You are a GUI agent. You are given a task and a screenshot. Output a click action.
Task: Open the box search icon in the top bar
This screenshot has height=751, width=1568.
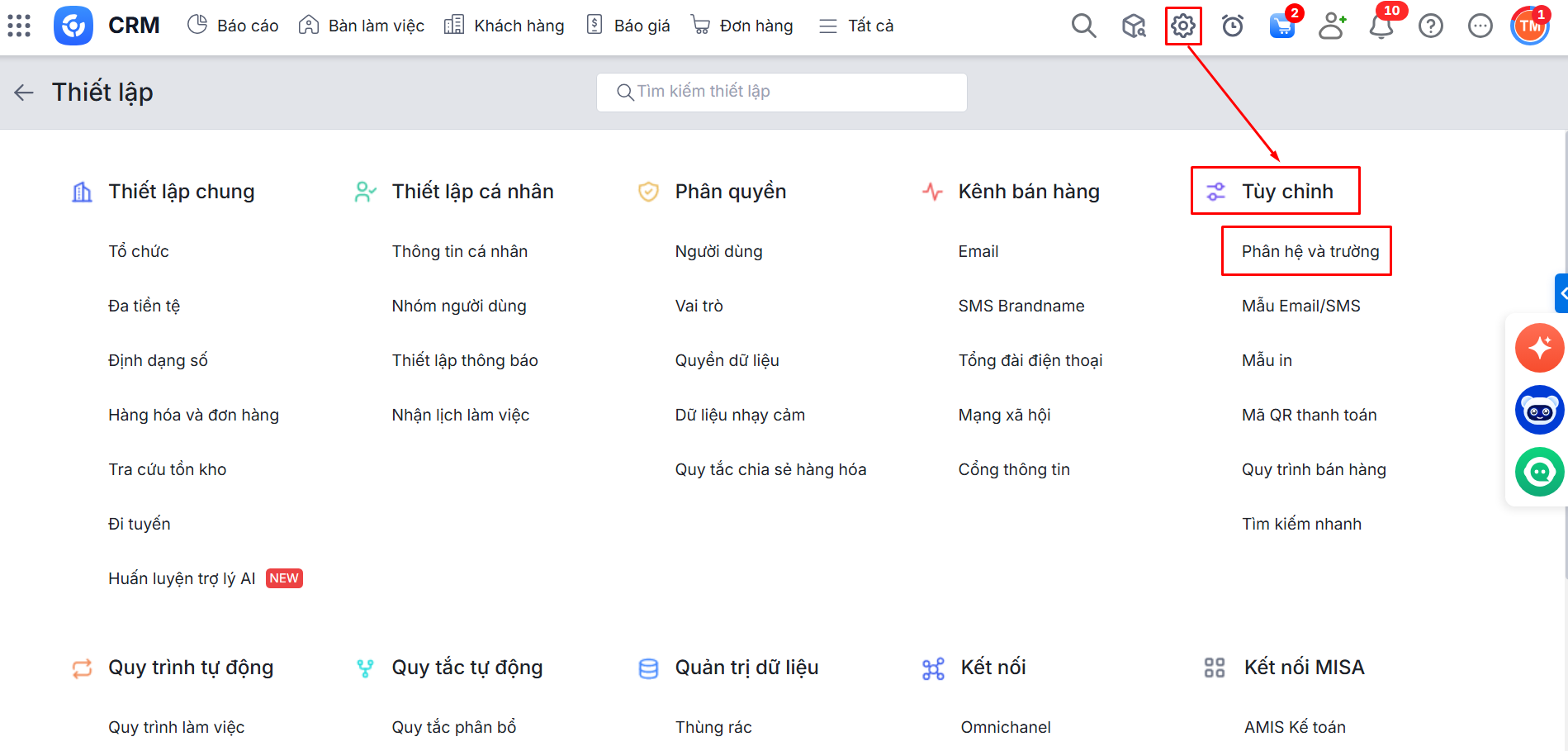(1134, 26)
